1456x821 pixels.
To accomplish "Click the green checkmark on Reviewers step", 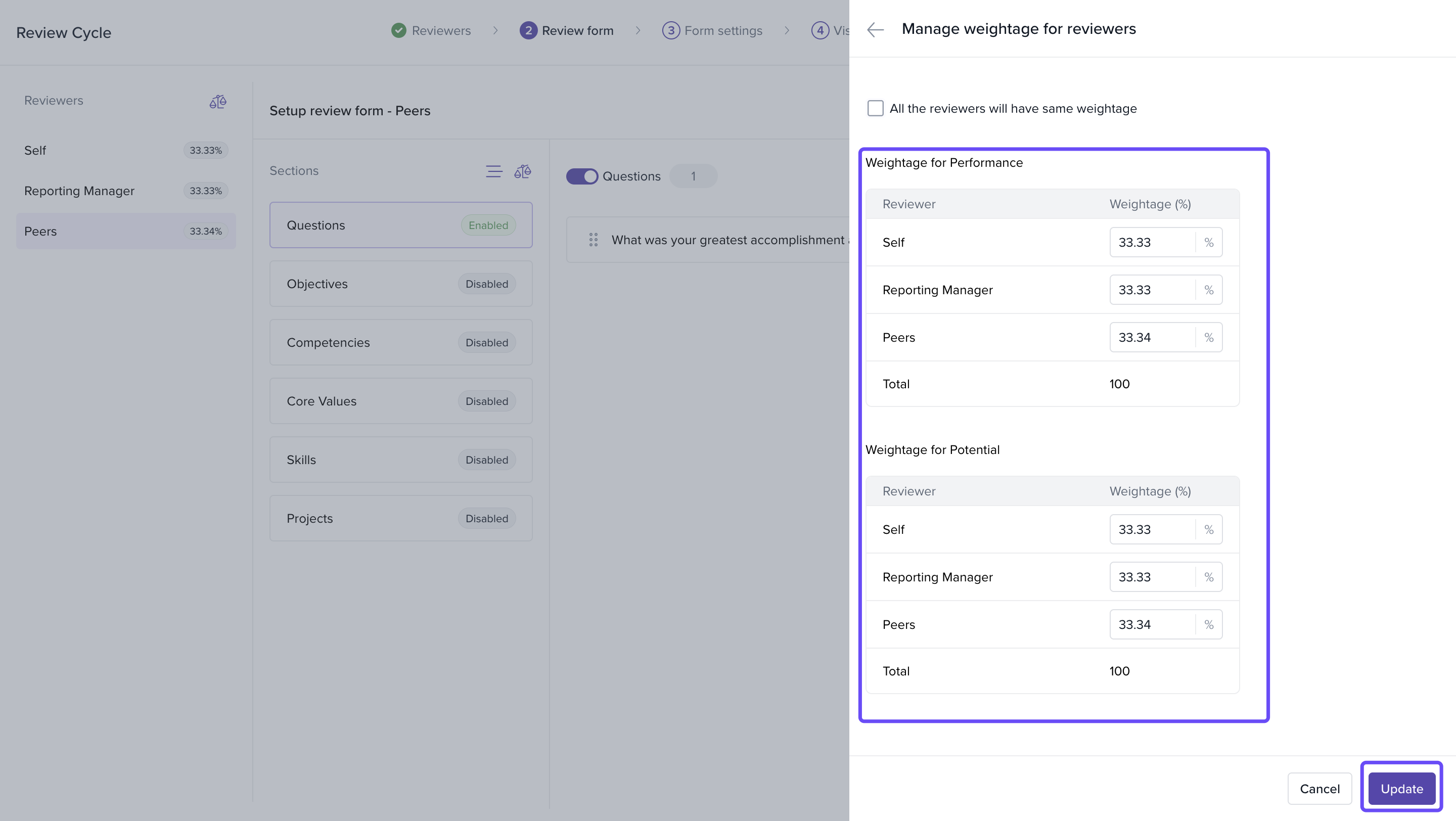I will click(398, 30).
